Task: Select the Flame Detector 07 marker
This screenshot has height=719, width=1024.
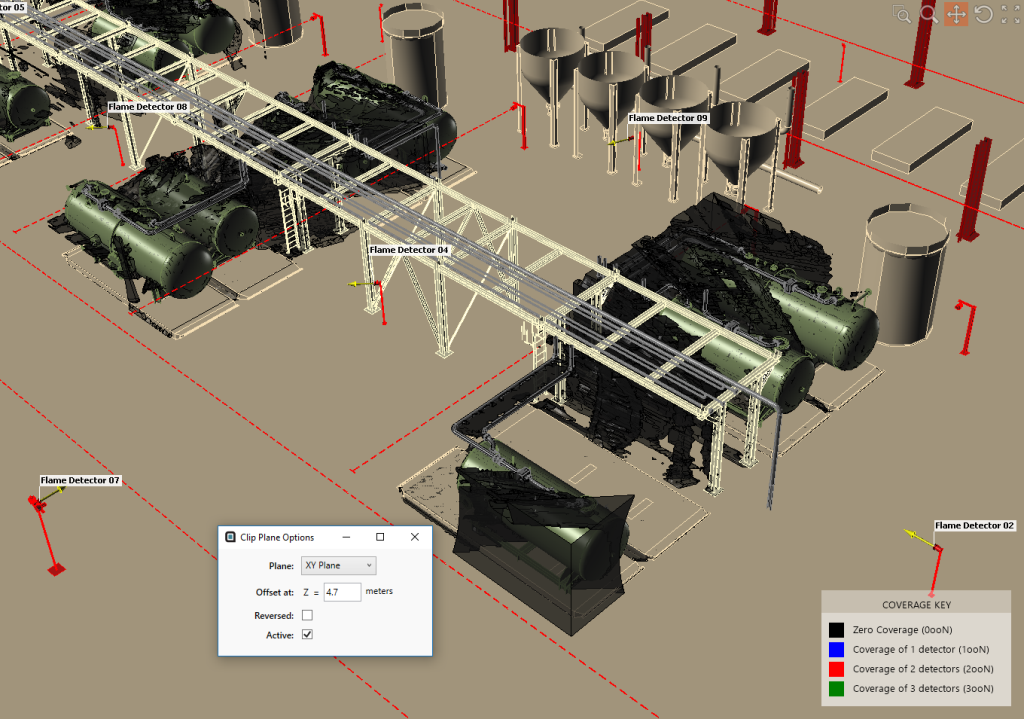Action: (80, 480)
